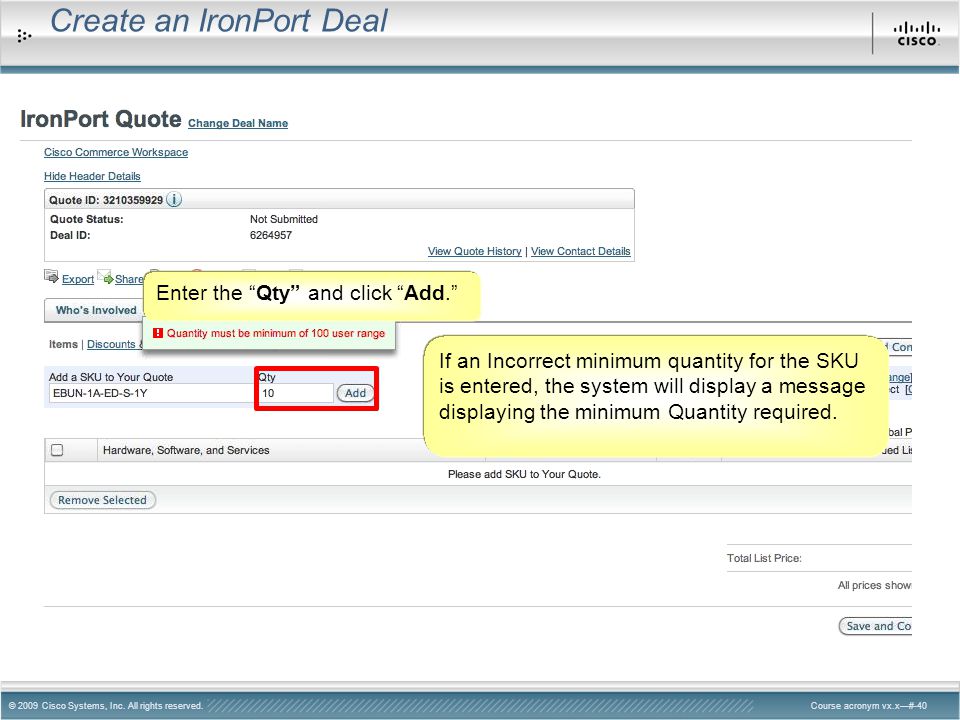Image resolution: width=960 pixels, height=720 pixels.
Task: Click the Export icon beside the Export link
Action: click(51, 277)
